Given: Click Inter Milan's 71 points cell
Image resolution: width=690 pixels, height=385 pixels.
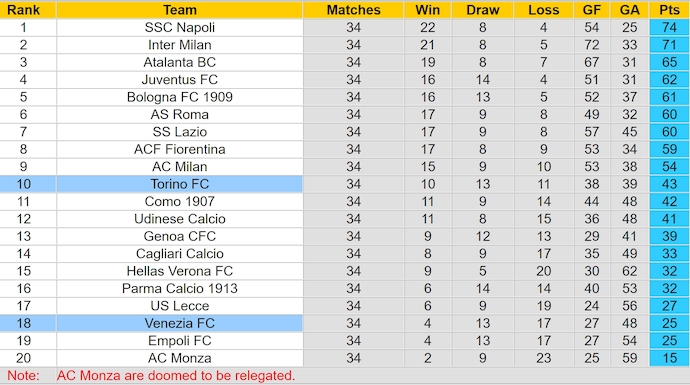Looking at the screenshot, I should [669, 45].
